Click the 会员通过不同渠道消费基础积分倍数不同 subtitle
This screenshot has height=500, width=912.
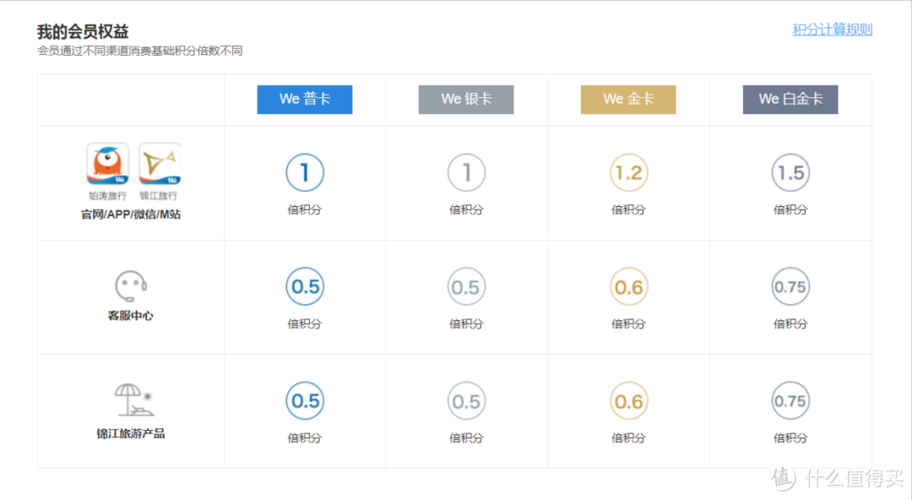point(140,51)
